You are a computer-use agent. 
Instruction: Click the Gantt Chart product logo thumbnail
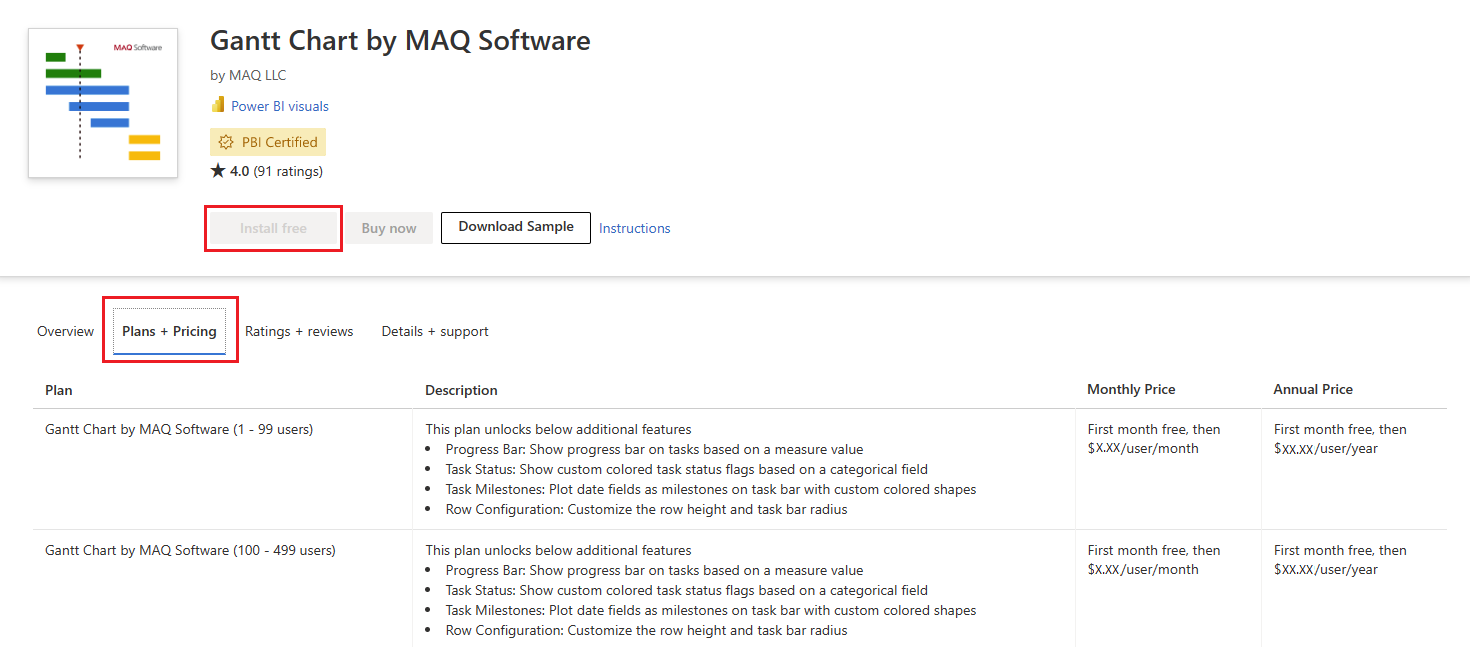coord(103,103)
